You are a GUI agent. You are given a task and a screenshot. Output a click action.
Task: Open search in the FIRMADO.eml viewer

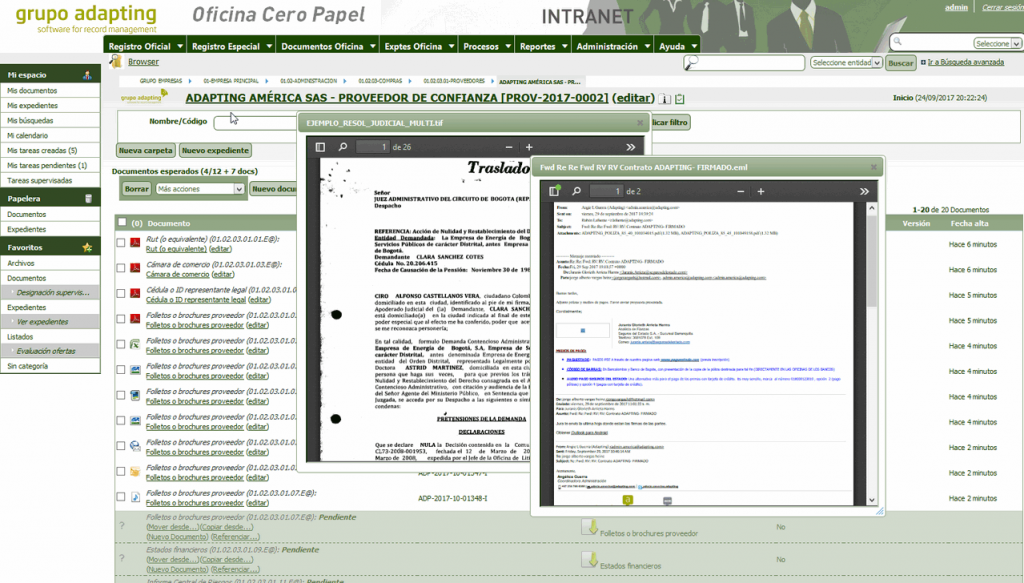pos(576,191)
